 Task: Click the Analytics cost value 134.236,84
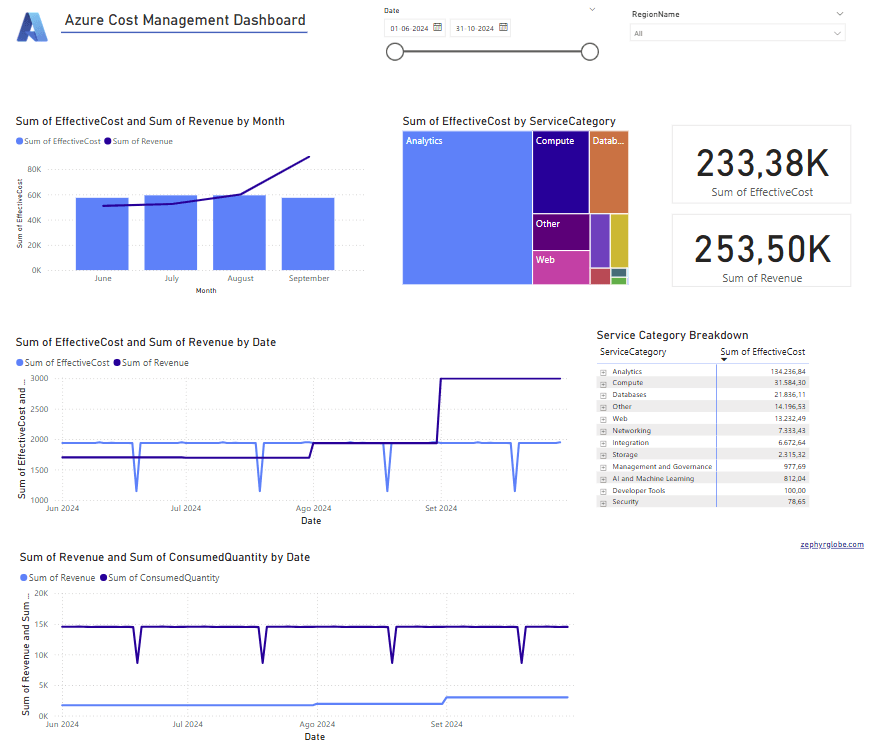pos(788,372)
